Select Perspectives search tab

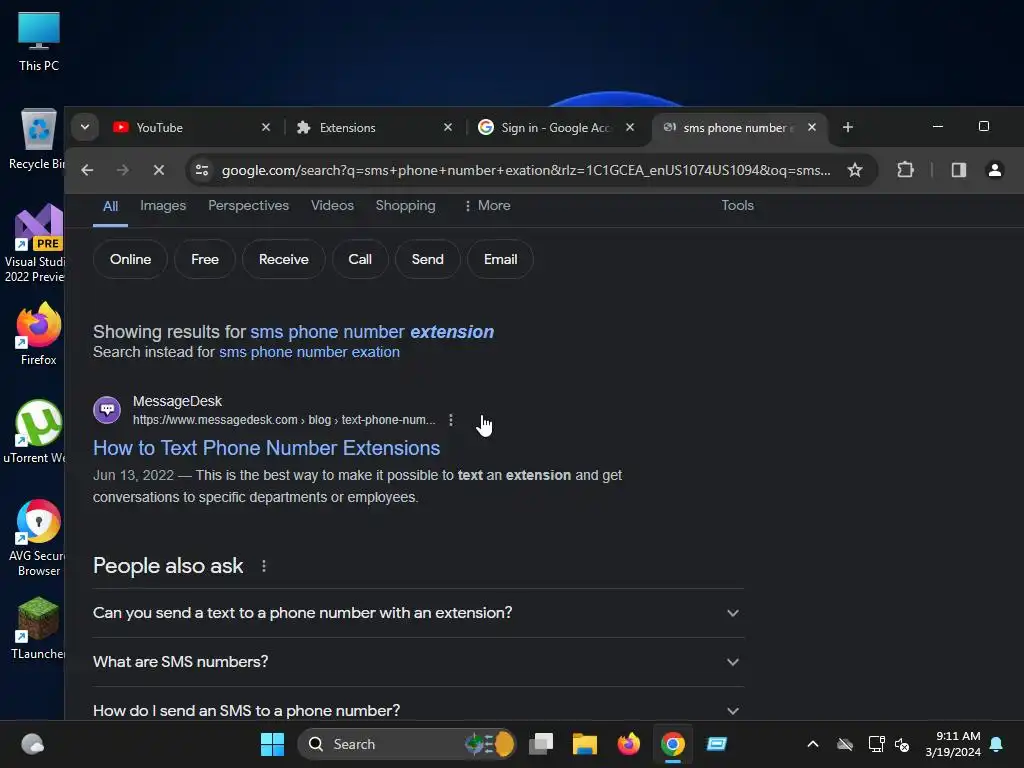(248, 206)
